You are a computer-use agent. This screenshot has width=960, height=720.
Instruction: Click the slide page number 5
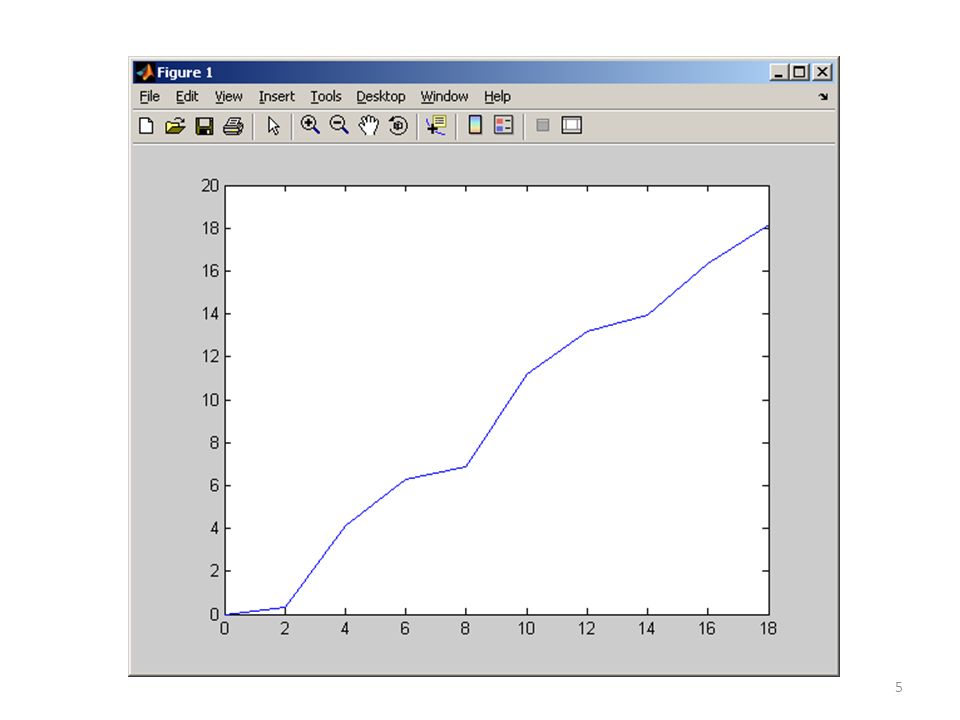tap(899, 687)
